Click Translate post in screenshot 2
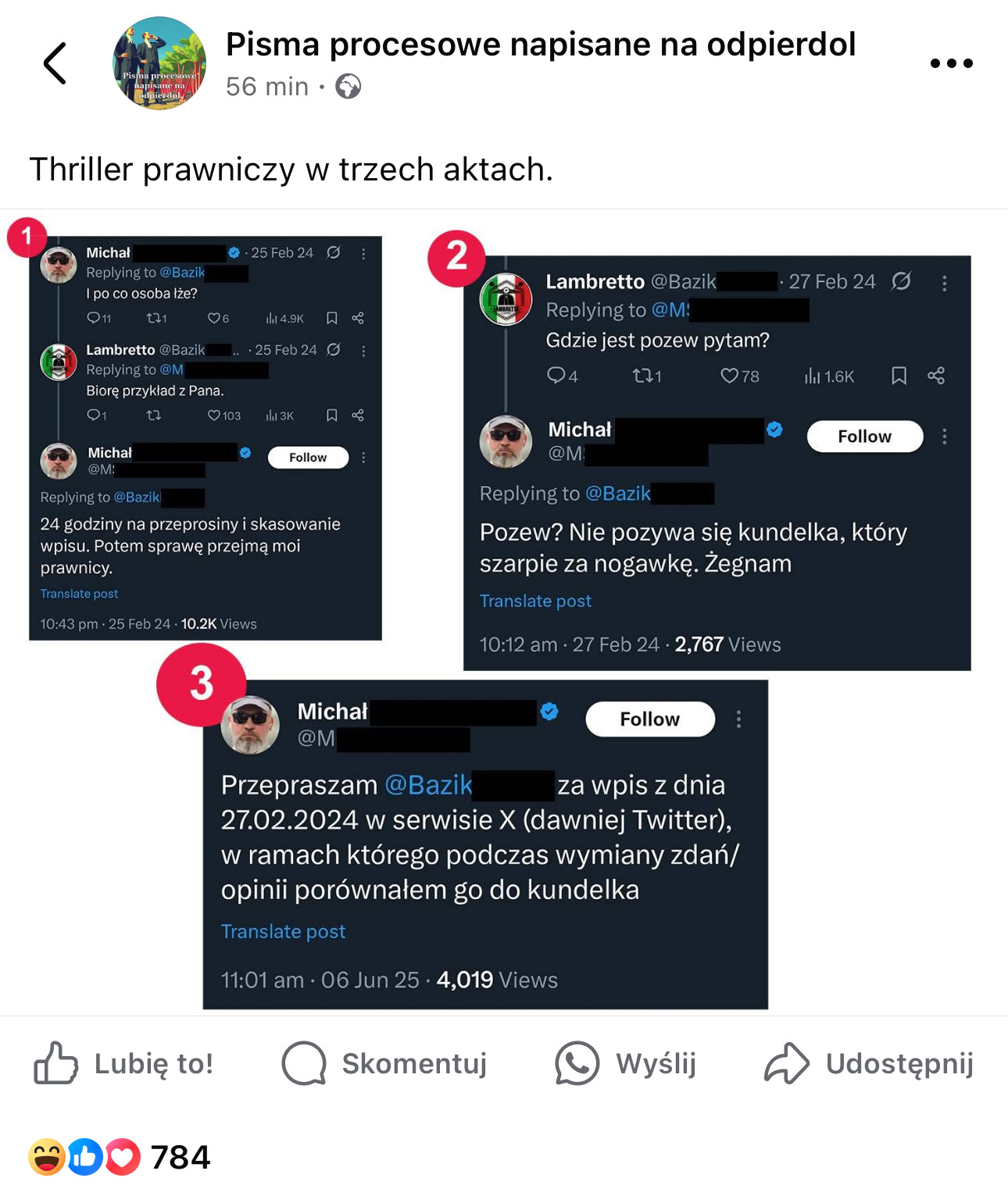This screenshot has width=1008, height=1203. click(535, 601)
